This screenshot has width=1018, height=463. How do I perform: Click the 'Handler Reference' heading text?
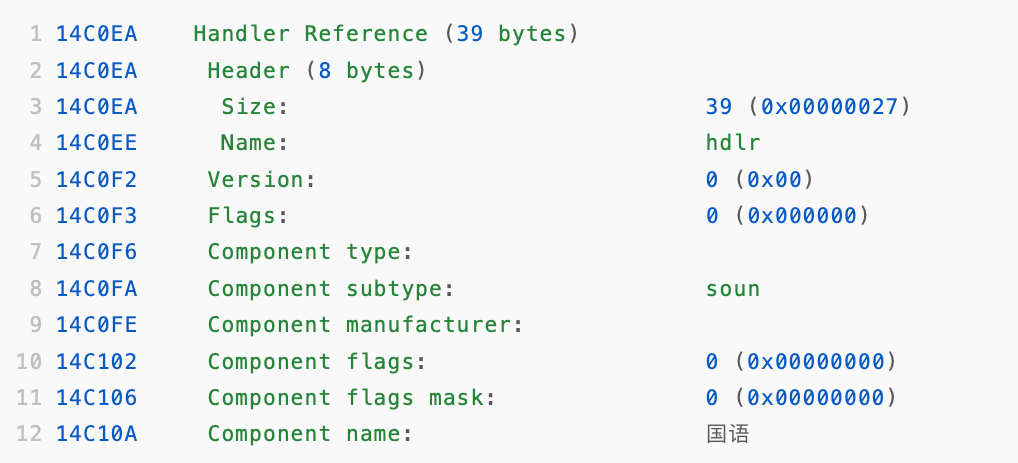310,34
